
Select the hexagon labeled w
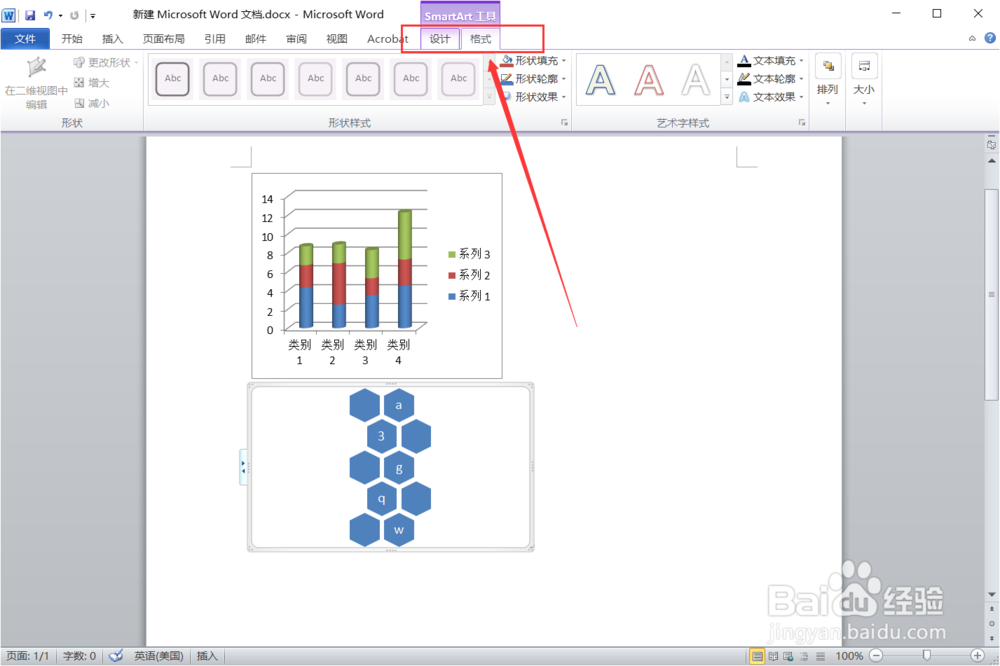coord(399,530)
